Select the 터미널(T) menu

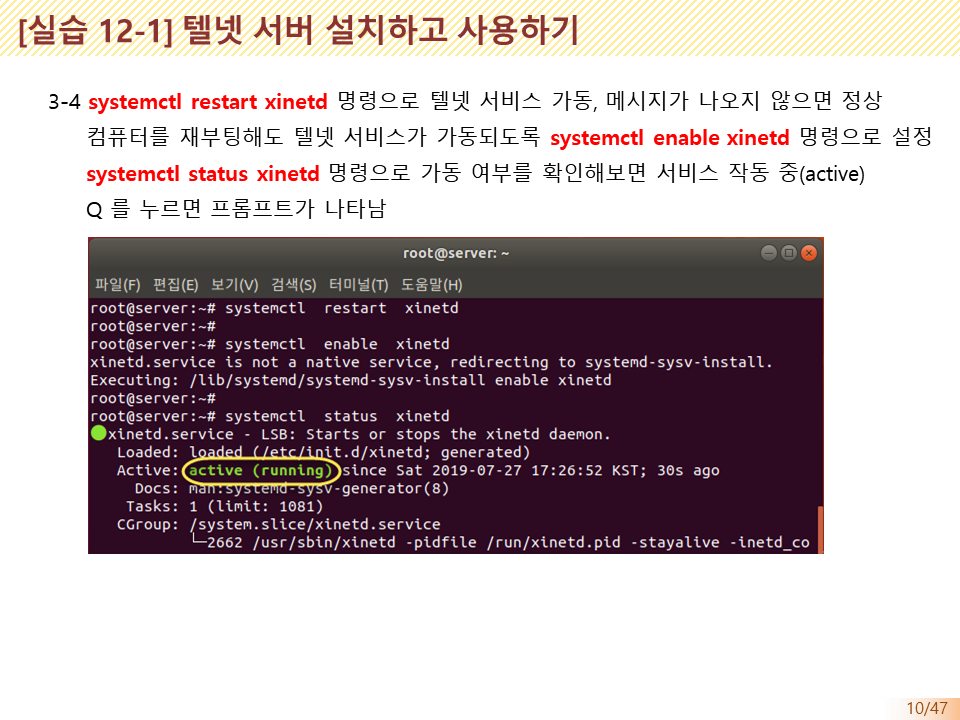(x=358, y=285)
